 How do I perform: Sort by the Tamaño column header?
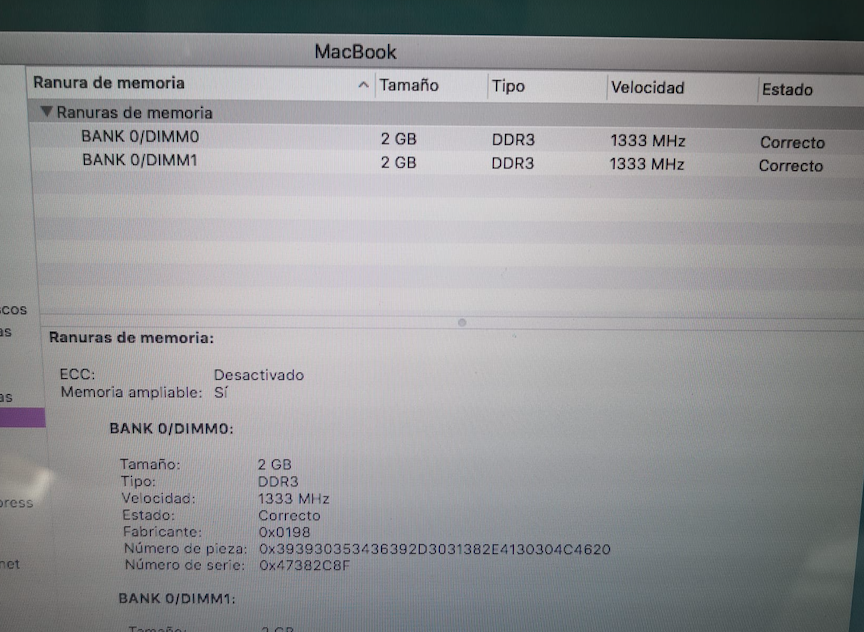click(x=409, y=85)
